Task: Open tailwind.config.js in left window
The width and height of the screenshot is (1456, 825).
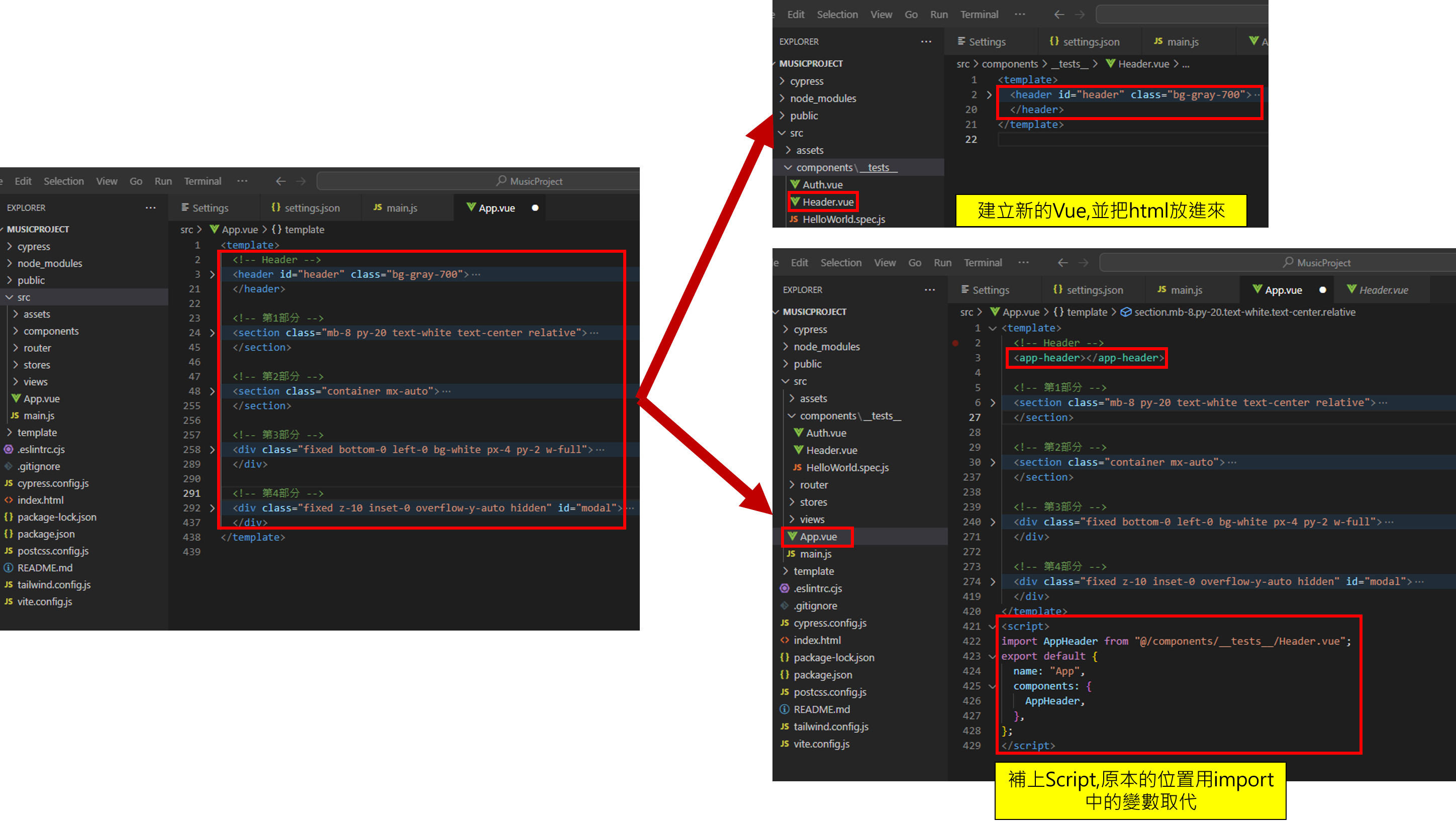Action: click(54, 585)
